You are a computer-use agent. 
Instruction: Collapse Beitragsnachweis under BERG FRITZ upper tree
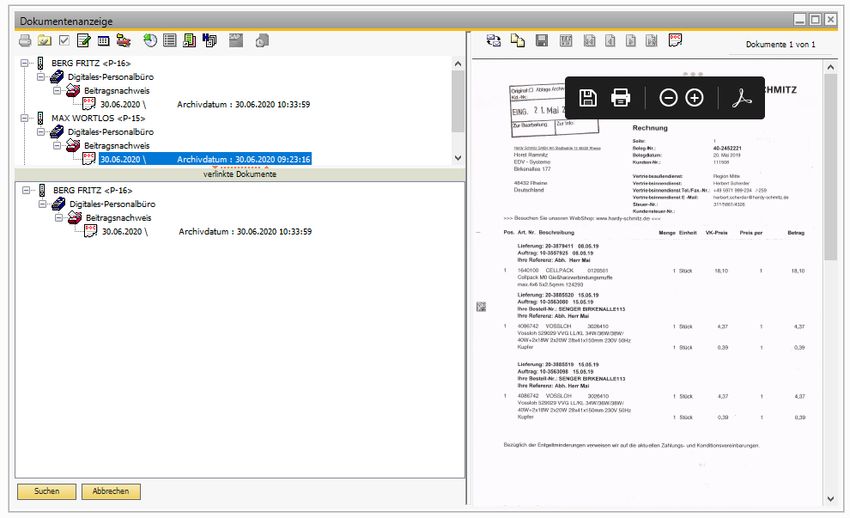(x=57, y=90)
